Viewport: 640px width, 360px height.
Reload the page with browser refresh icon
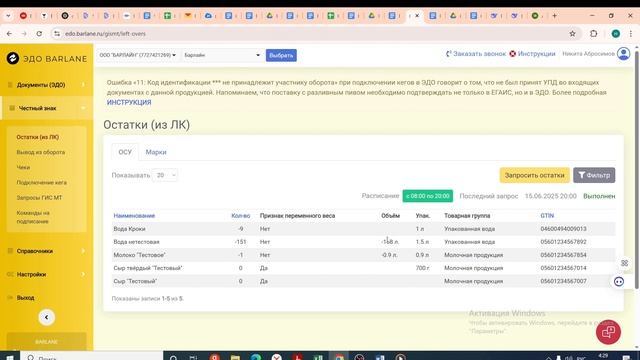pyautogui.click(x=39, y=33)
